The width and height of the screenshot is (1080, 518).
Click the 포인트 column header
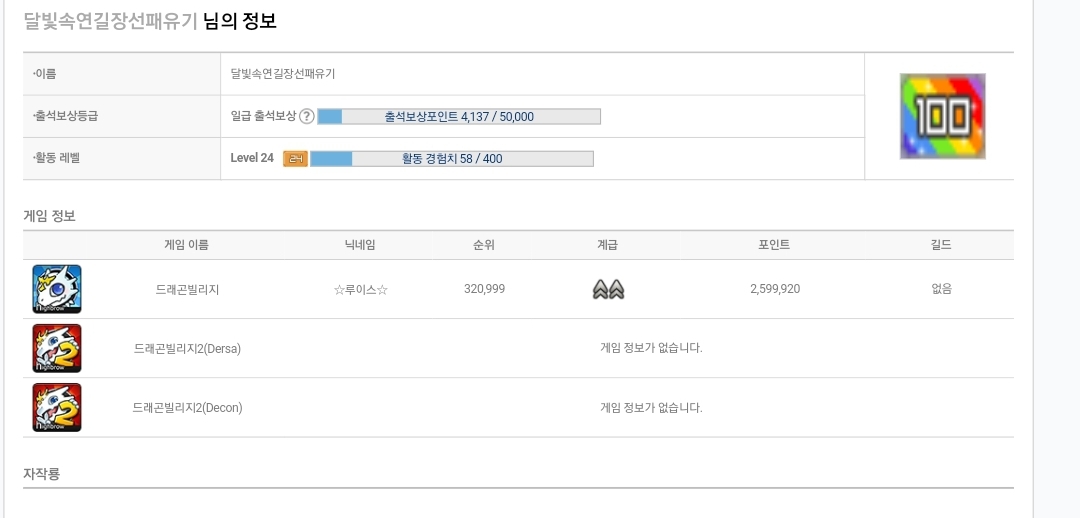774,245
